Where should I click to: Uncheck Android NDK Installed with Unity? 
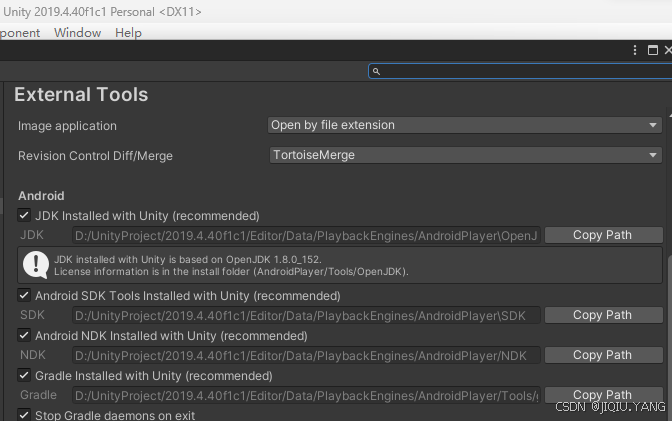coord(24,335)
